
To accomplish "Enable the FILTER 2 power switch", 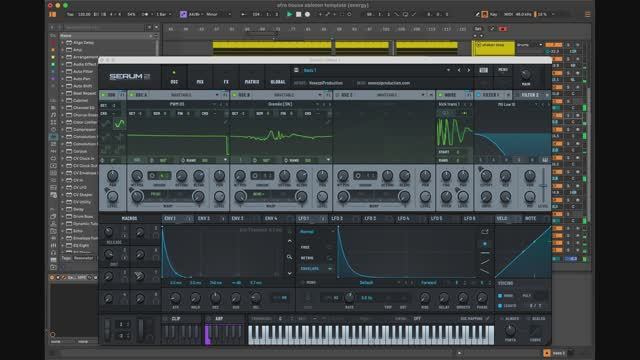I will (x=517, y=95).
